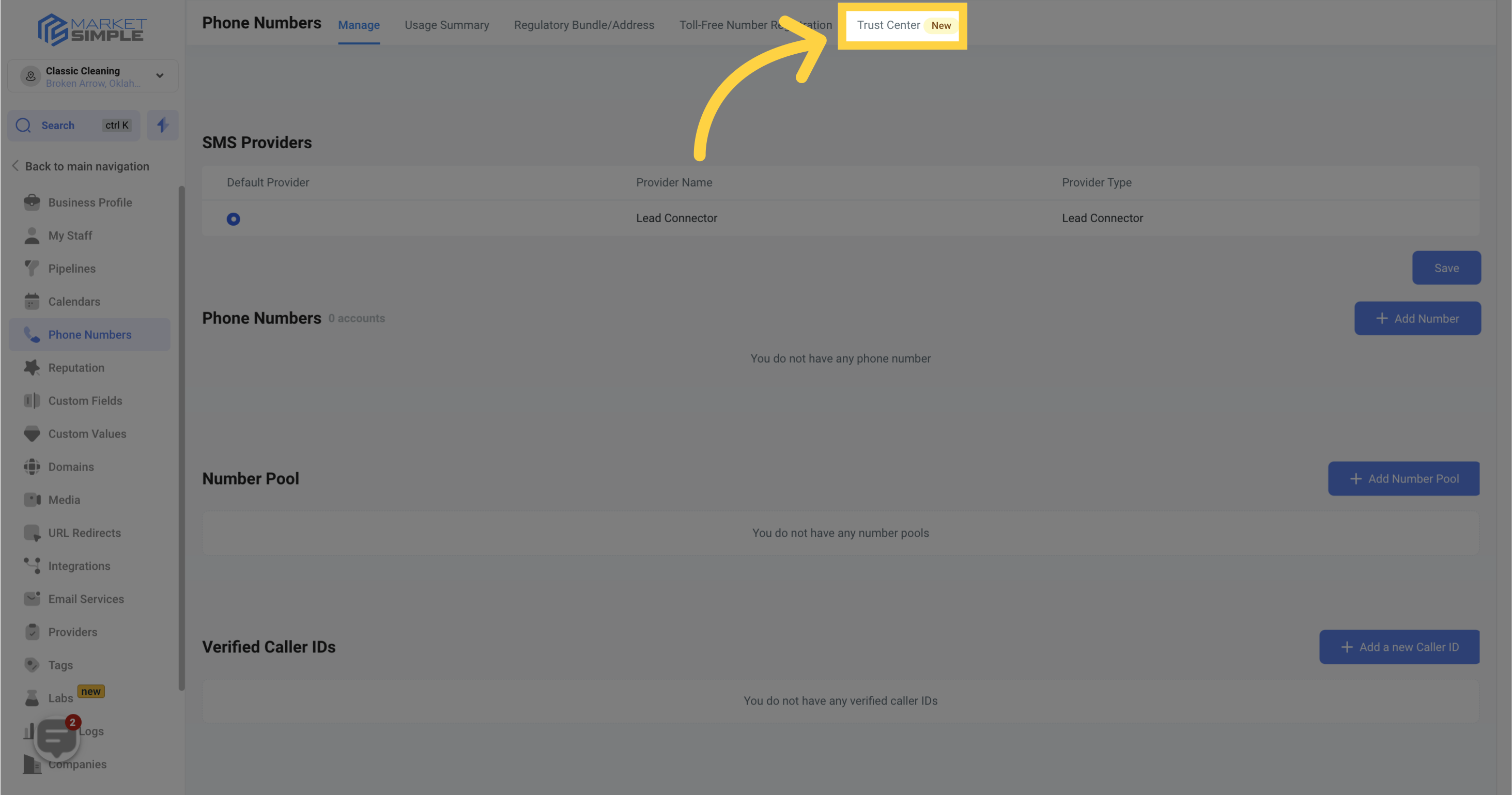Viewport: 1512px width, 795px height.
Task: Select the Custom Values icon
Action: 32,433
